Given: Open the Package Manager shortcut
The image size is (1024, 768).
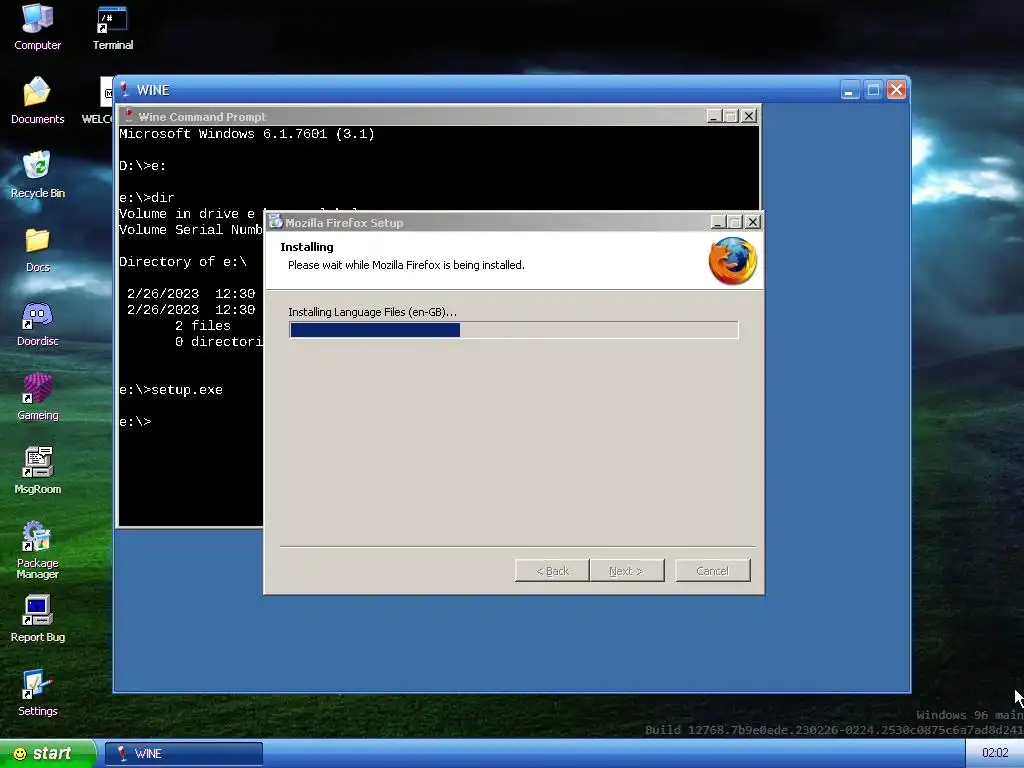Looking at the screenshot, I should (37, 549).
